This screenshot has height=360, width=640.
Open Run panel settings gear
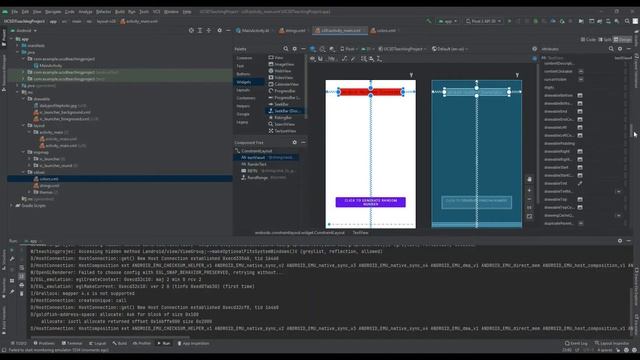(620, 241)
